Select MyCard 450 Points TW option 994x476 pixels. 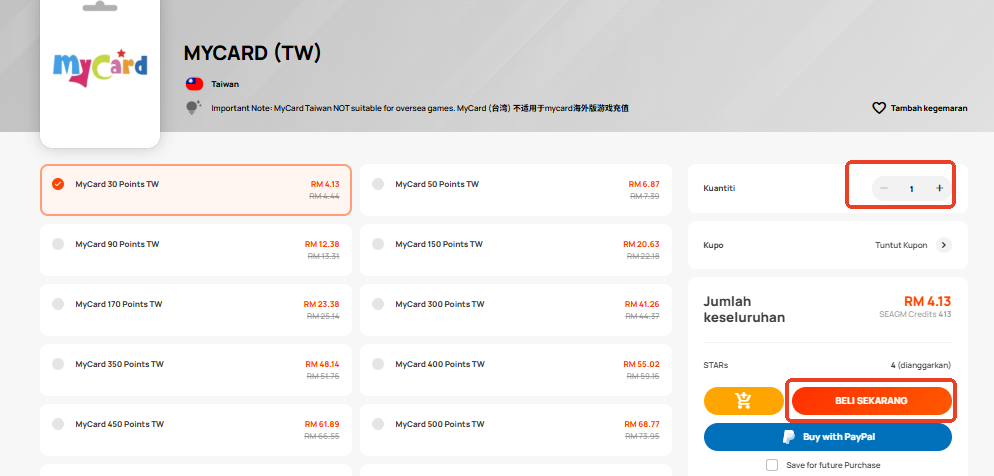(196, 430)
